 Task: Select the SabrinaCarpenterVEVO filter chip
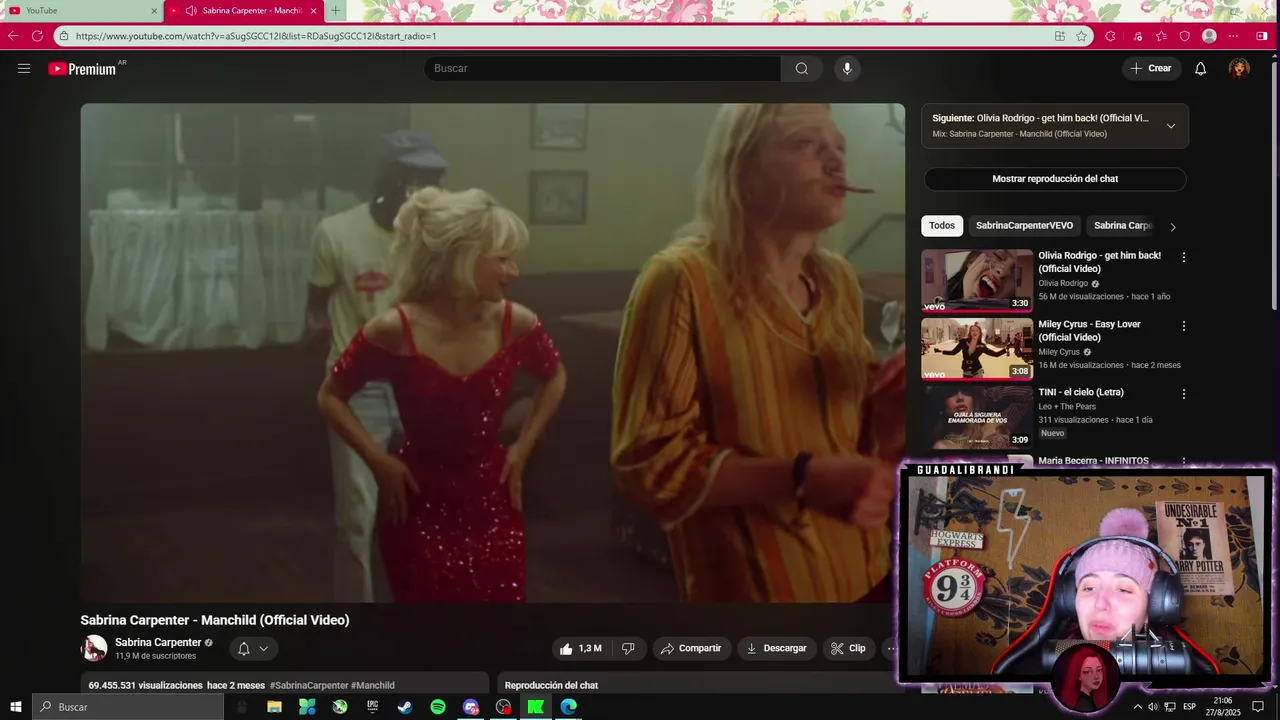tap(1024, 226)
